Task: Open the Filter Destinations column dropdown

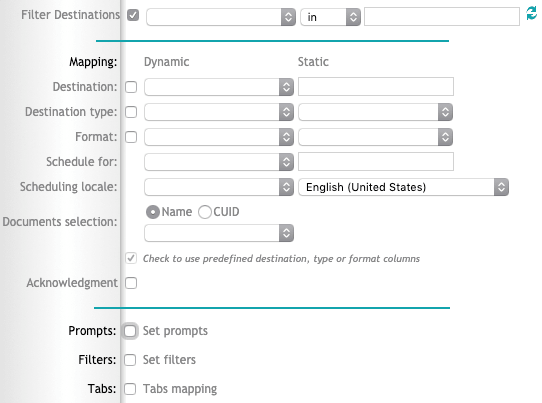Action: tap(221, 17)
